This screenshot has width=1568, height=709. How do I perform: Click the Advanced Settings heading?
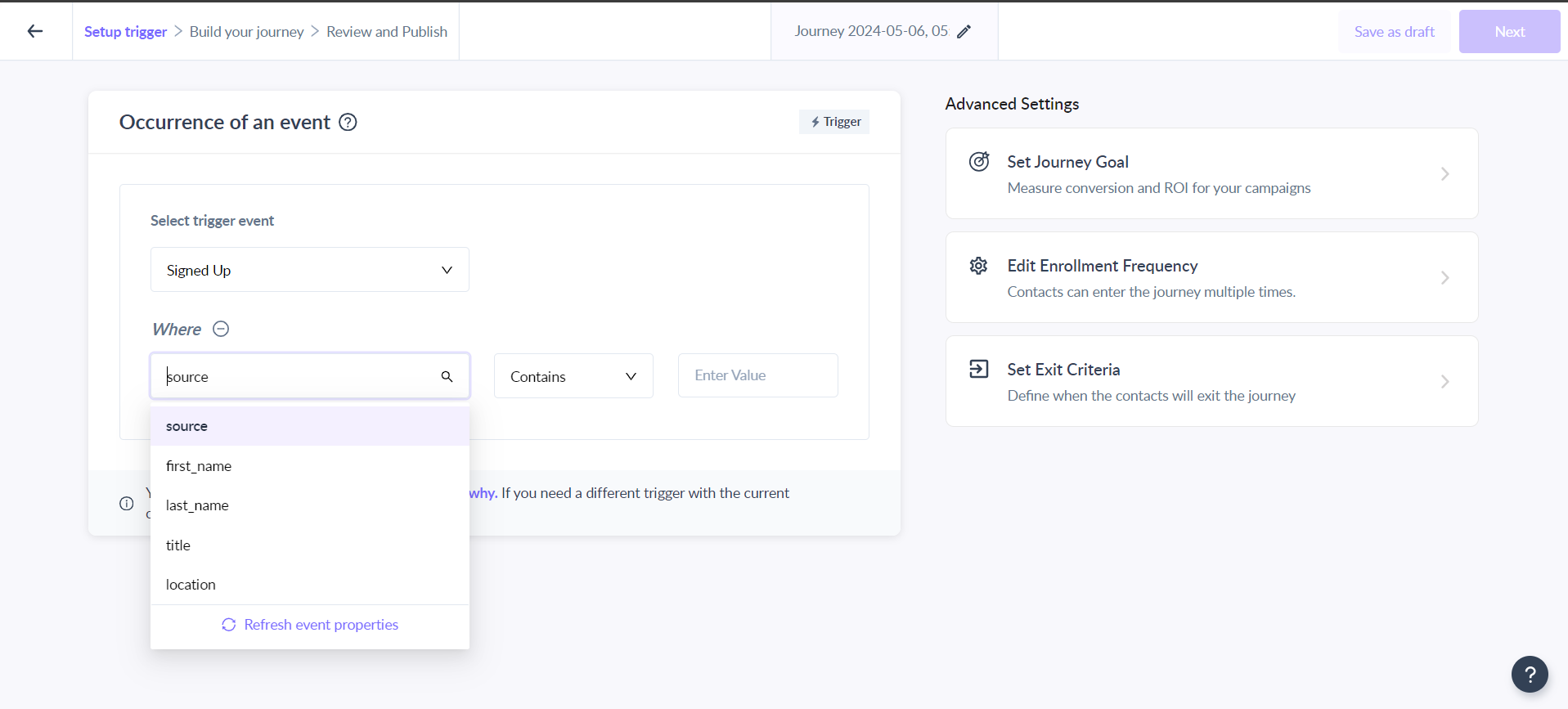[1012, 104]
